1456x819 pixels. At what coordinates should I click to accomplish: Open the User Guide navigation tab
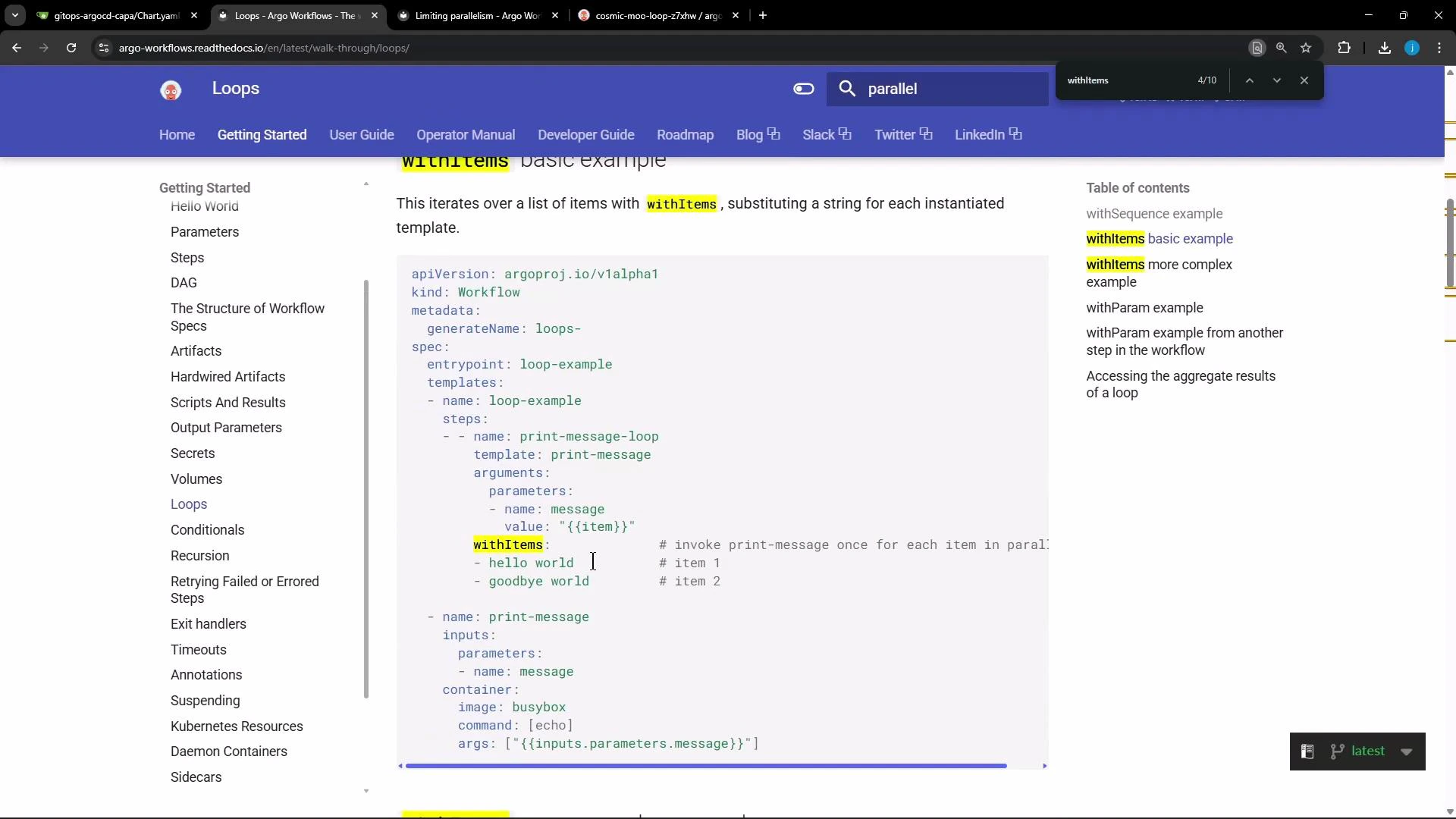(362, 135)
